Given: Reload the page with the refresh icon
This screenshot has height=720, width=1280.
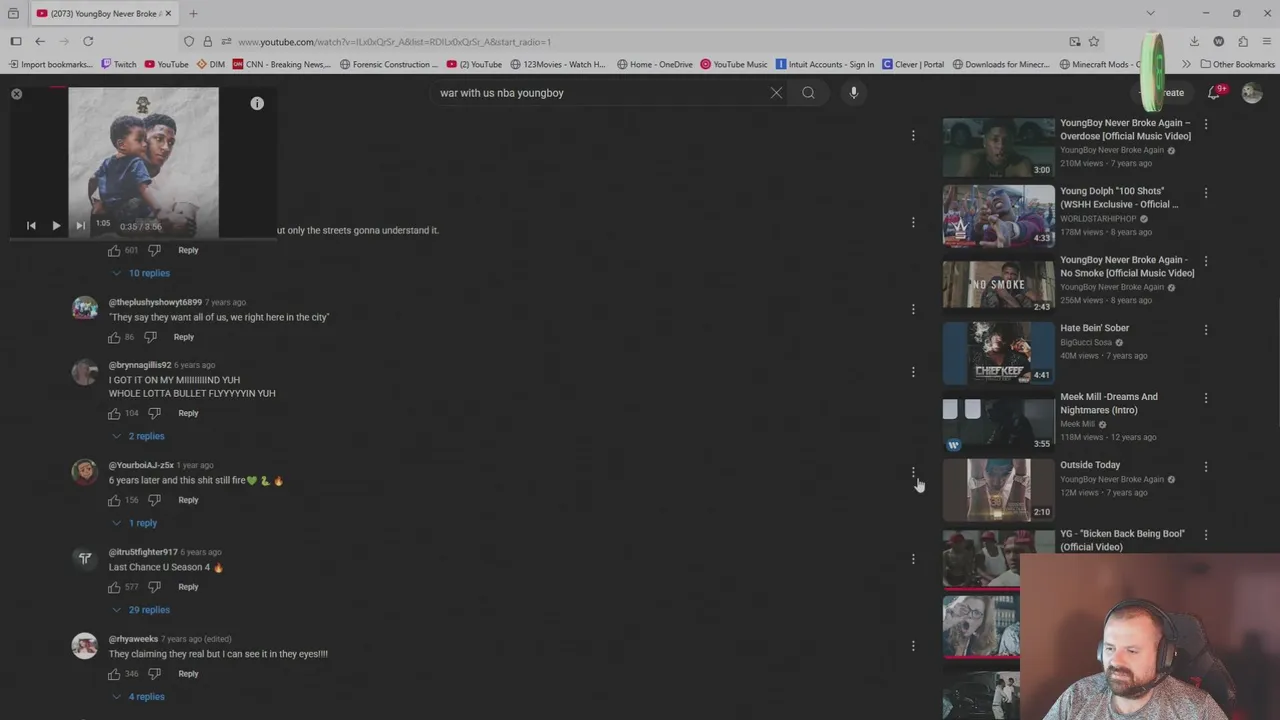Looking at the screenshot, I should point(88,41).
